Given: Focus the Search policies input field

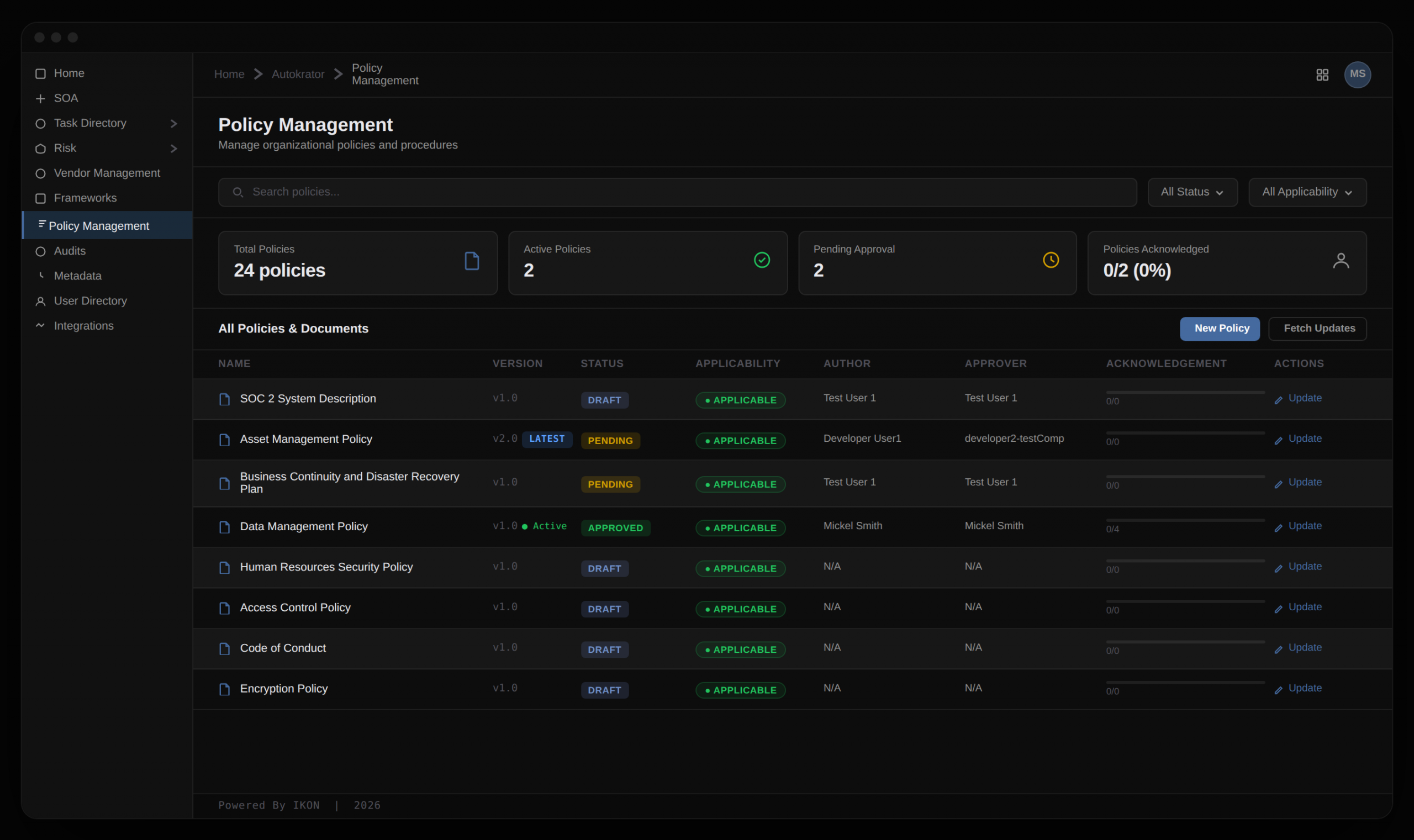Looking at the screenshot, I should (x=677, y=192).
